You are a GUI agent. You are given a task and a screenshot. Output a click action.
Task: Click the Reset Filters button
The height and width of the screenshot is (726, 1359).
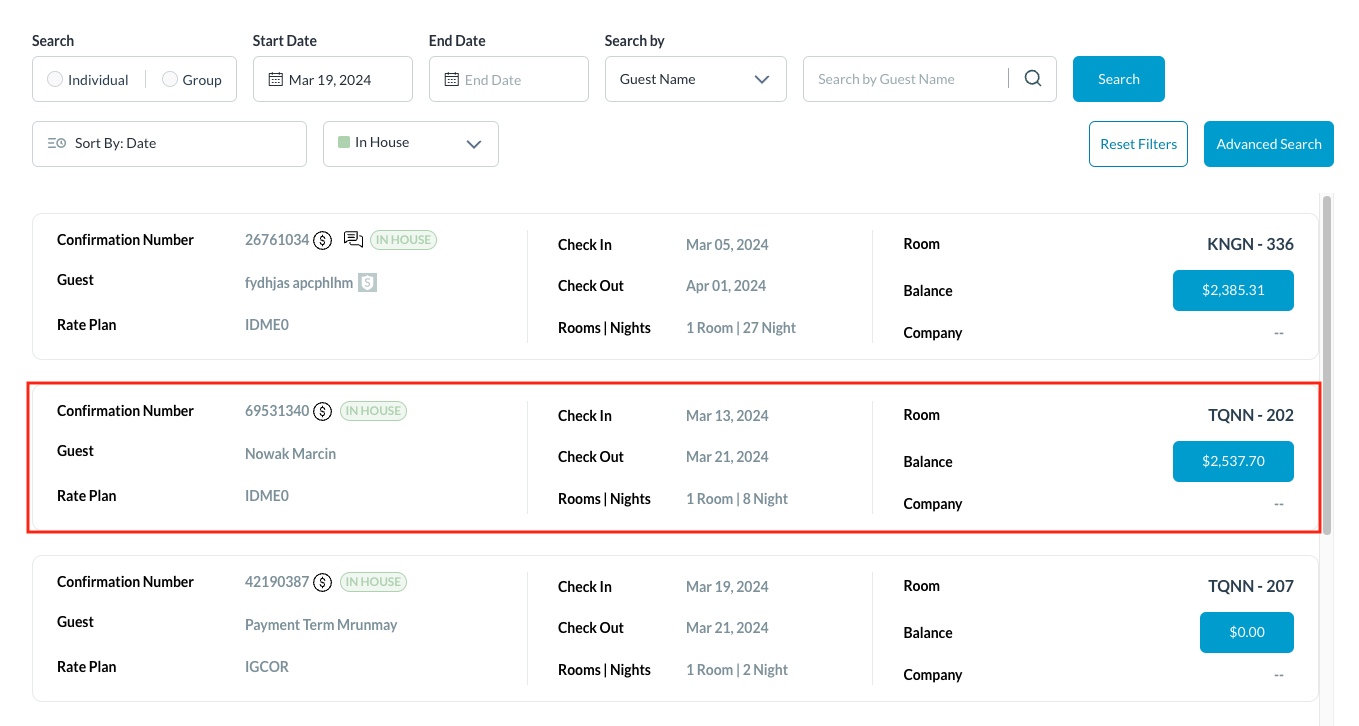(x=1138, y=144)
